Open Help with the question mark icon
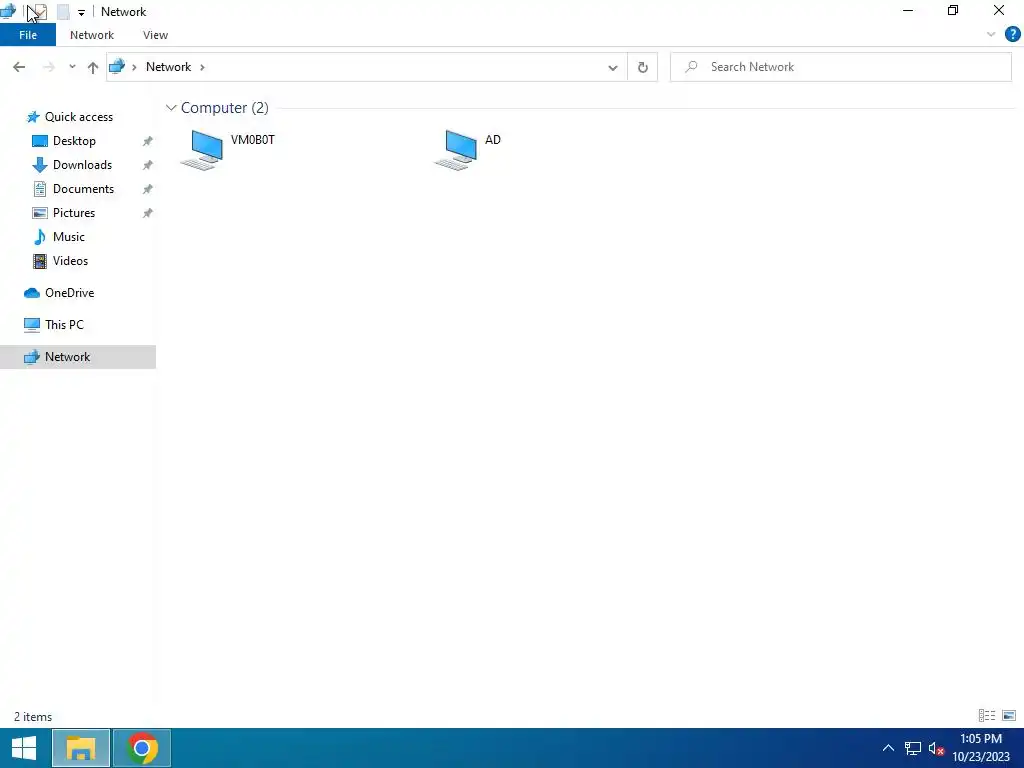The image size is (1024, 768). point(1012,34)
